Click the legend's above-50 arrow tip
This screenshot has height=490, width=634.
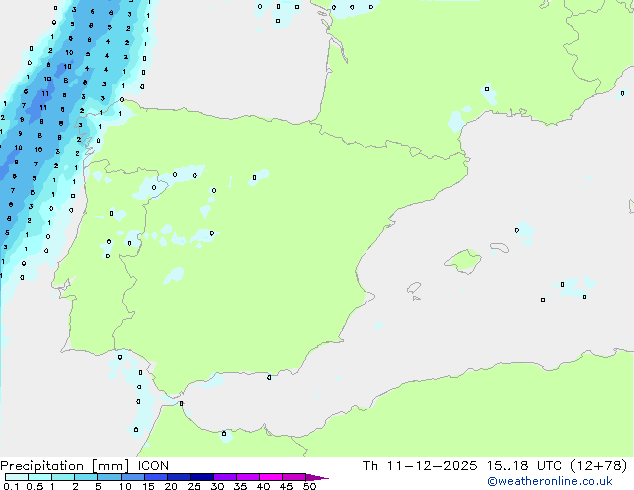(x=317, y=477)
